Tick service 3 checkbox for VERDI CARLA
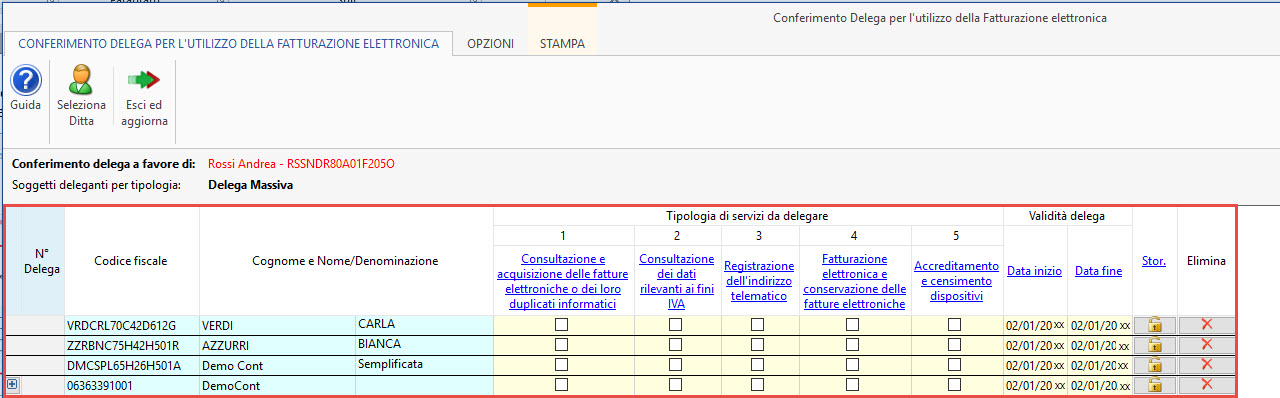Viewport: 1280px width, 398px height. click(758, 325)
